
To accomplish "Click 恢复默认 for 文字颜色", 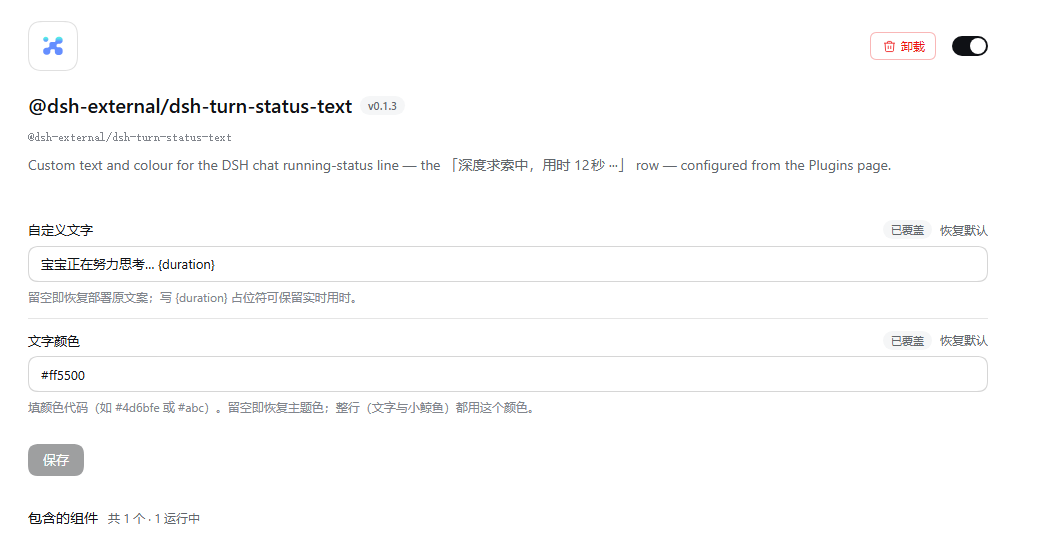I will pos(963,341).
